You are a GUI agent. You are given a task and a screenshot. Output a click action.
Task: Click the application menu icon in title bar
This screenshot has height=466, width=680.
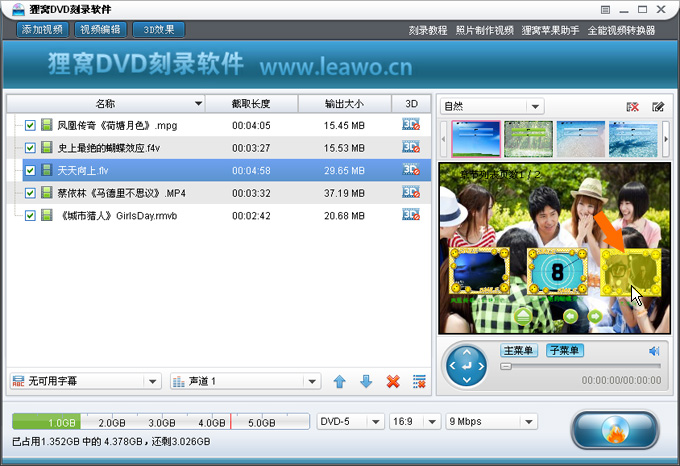(x=606, y=10)
